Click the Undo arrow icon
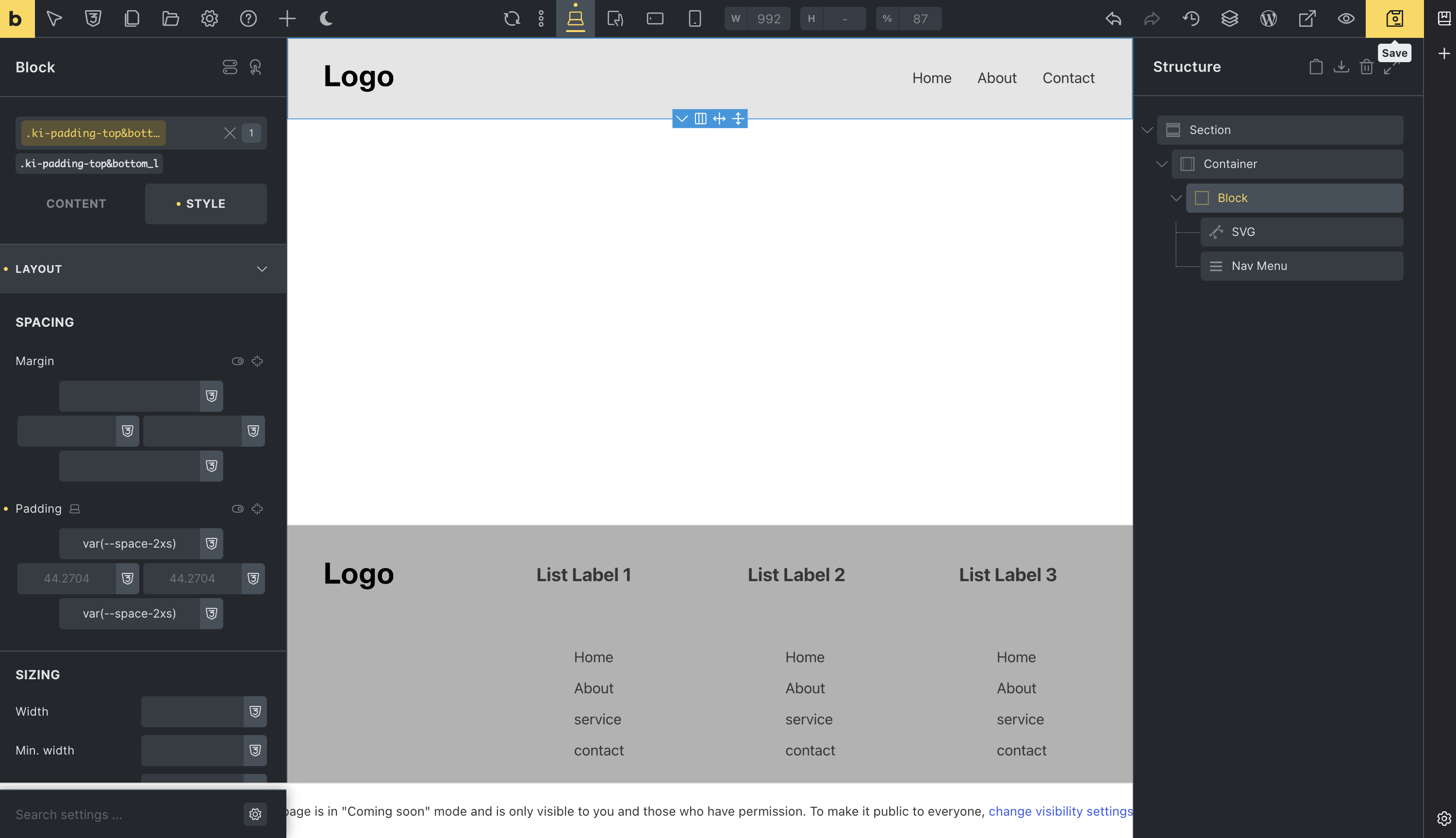Screen dimensions: 1456x838 click(x=1113, y=18)
